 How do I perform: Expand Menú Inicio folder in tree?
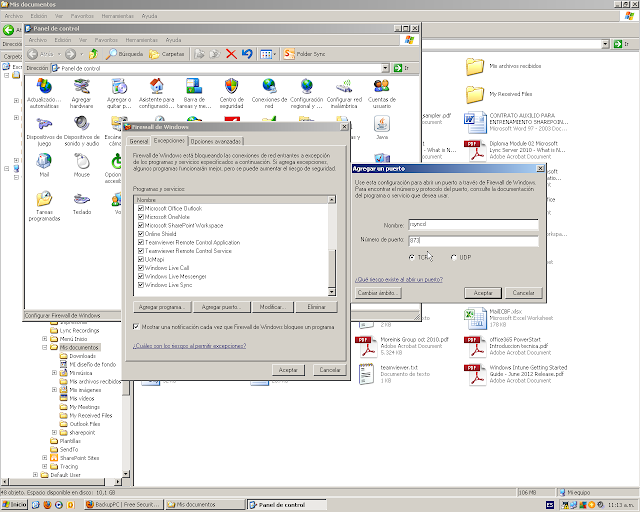(44, 338)
